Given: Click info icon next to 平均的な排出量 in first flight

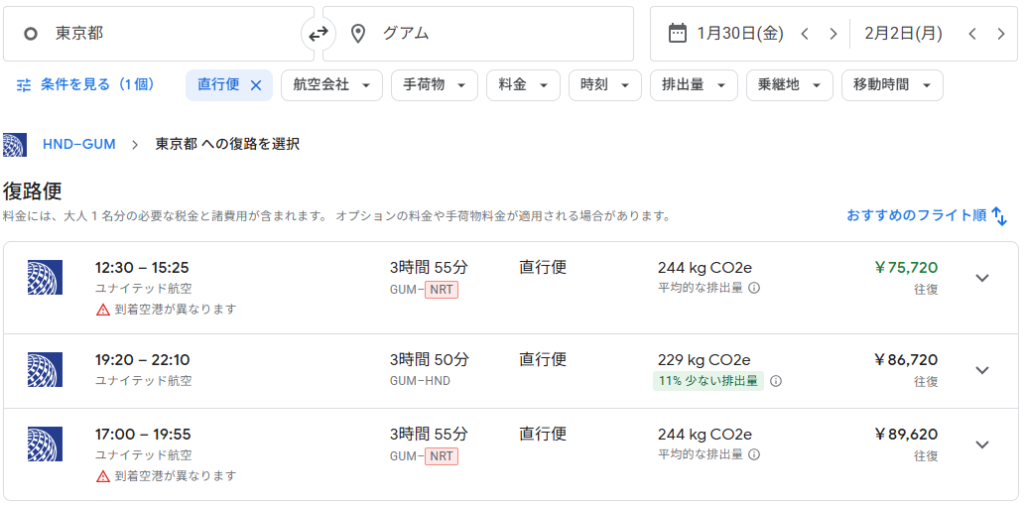Looking at the screenshot, I should 754,288.
